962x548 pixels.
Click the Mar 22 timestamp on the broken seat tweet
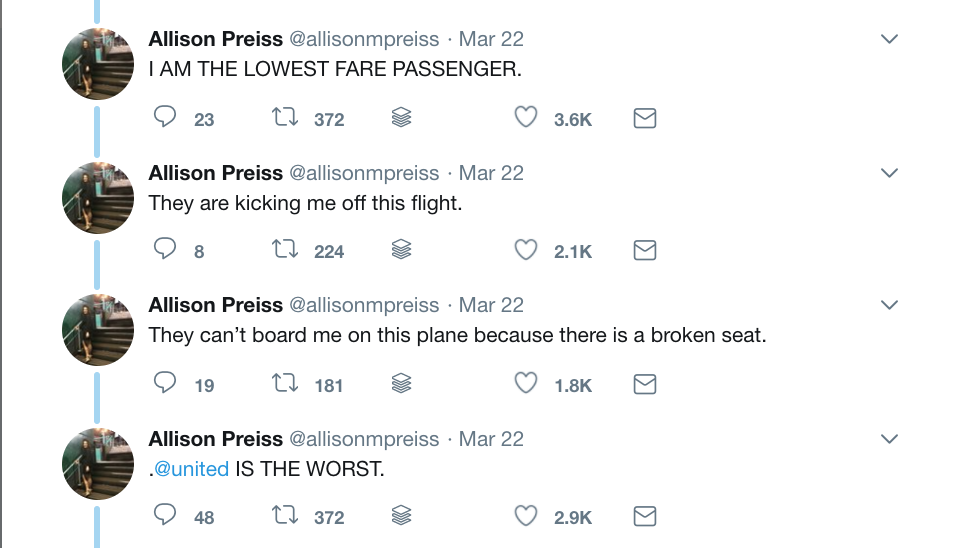(x=491, y=305)
